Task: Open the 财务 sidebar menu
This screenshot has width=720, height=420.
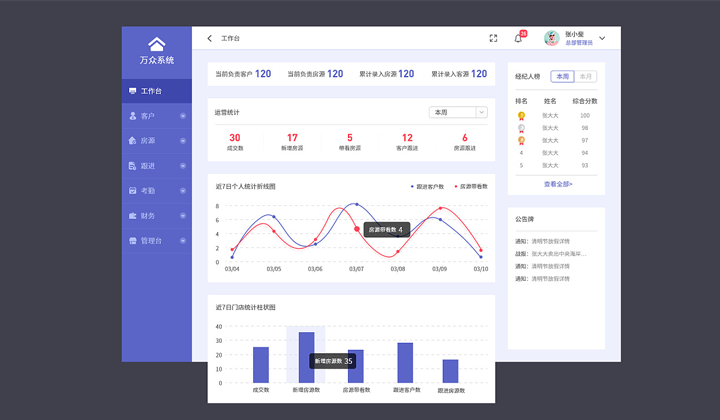Action: pyautogui.click(x=157, y=216)
